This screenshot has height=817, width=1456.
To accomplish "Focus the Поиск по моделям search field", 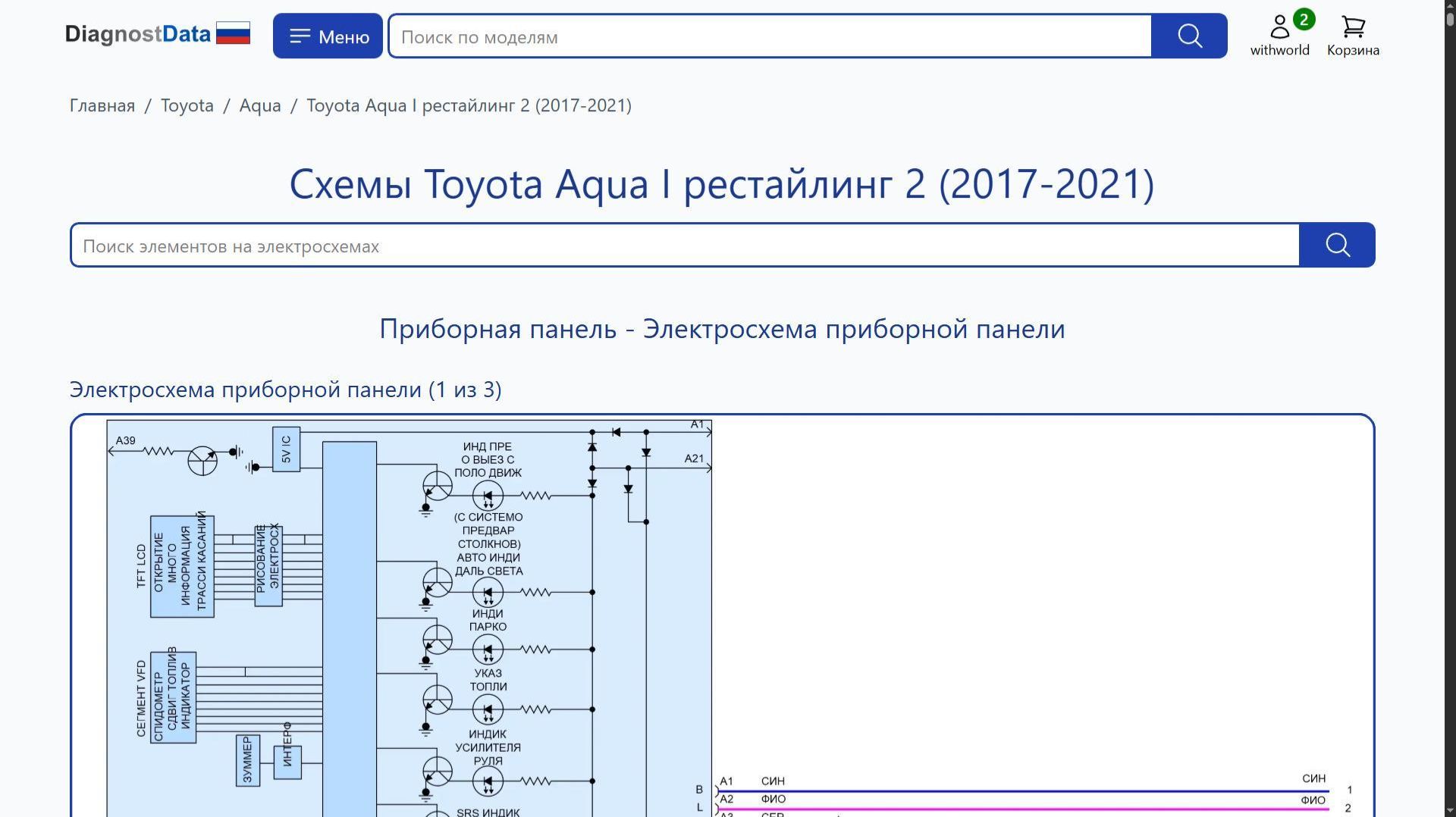I will click(770, 36).
